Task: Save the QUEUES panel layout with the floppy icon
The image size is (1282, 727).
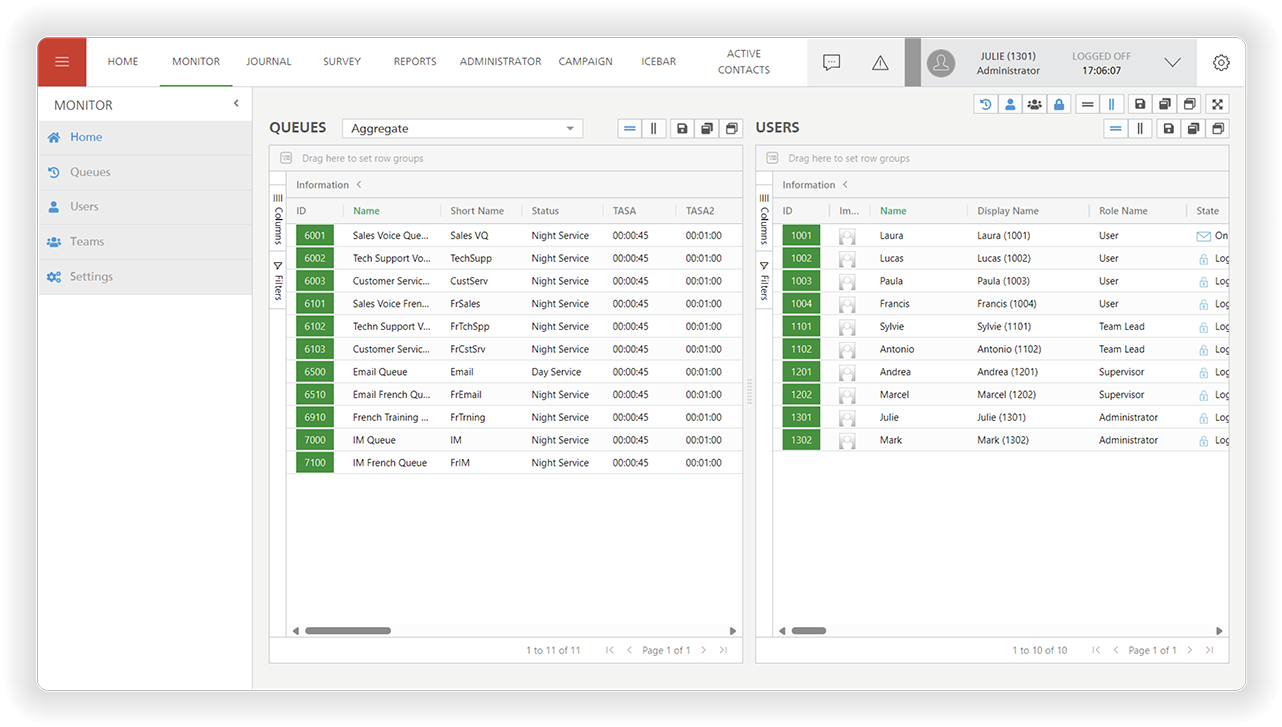Action: (683, 128)
